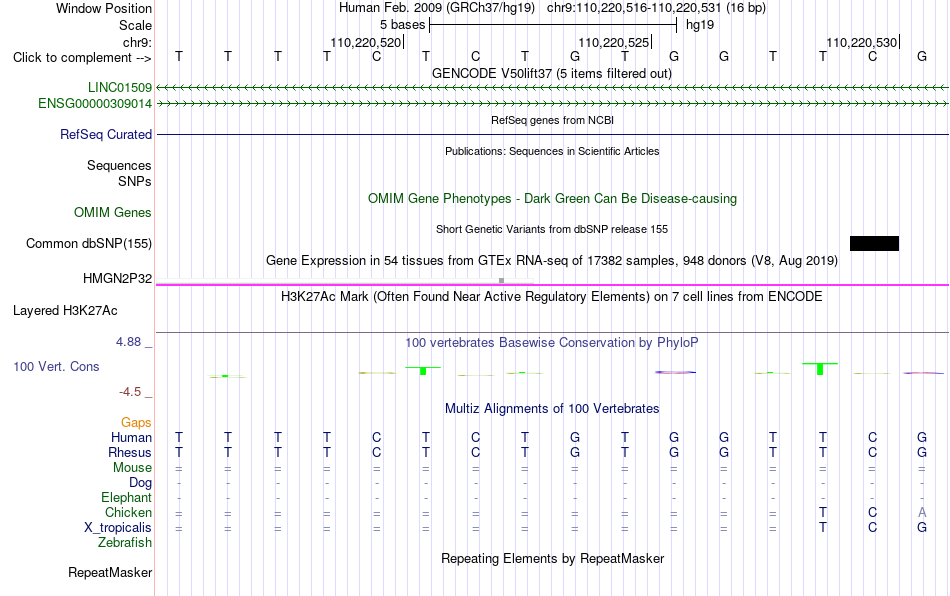Click the X_tropicalis alignment row label
The width and height of the screenshot is (950, 596).
click(118, 528)
